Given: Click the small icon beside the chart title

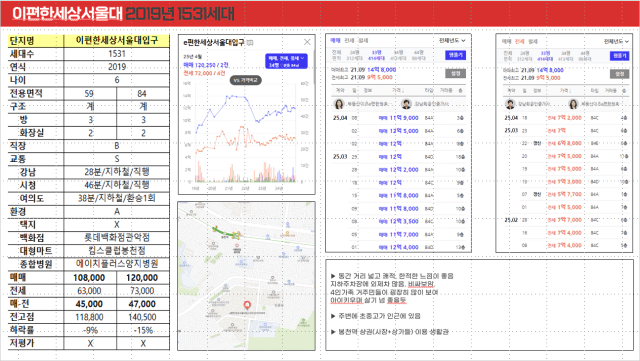Looking at the screenshot, I should [250, 42].
